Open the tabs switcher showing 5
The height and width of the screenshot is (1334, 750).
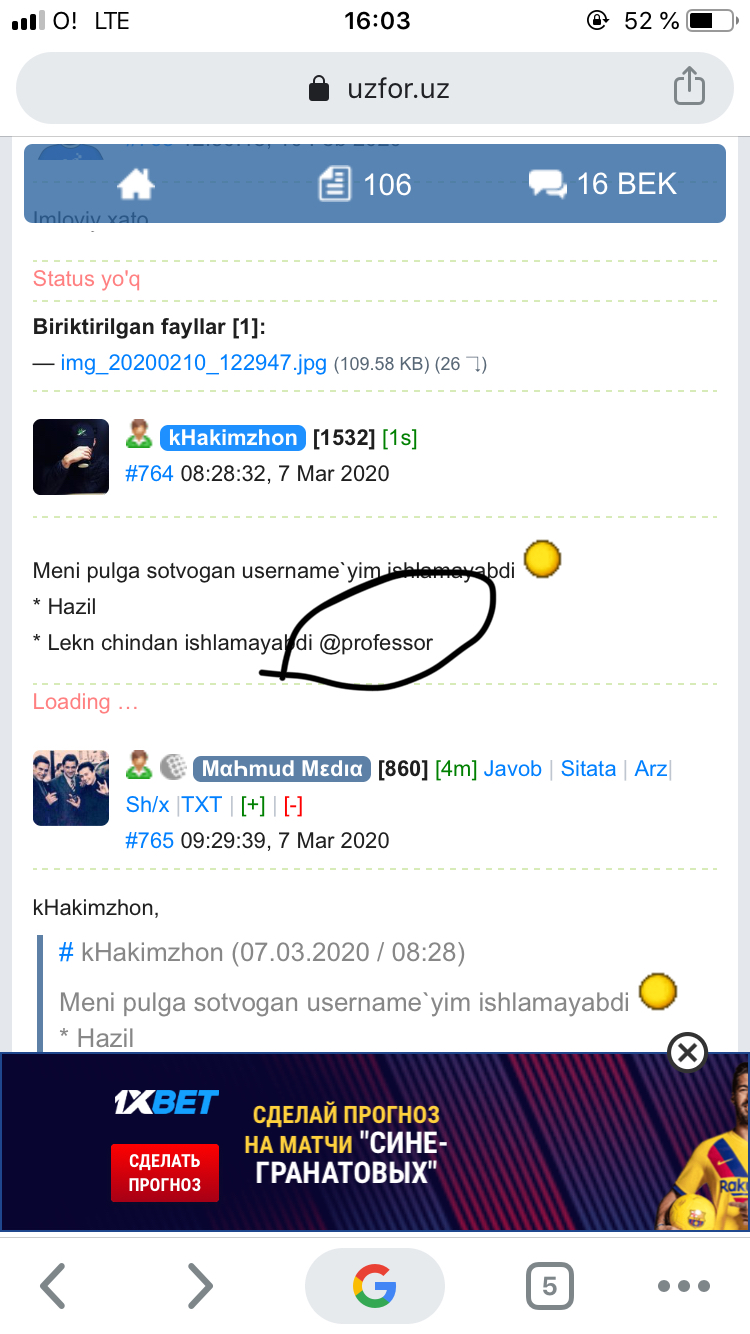[549, 1286]
